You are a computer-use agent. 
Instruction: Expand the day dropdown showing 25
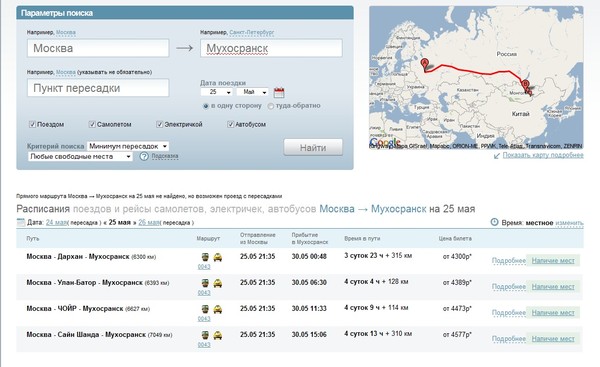(217, 92)
